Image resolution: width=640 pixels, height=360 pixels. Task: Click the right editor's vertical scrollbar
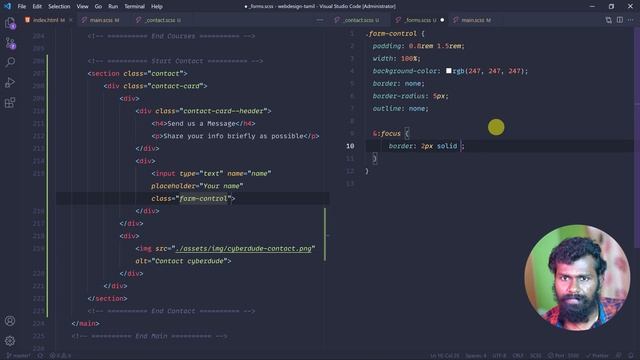coord(637,137)
